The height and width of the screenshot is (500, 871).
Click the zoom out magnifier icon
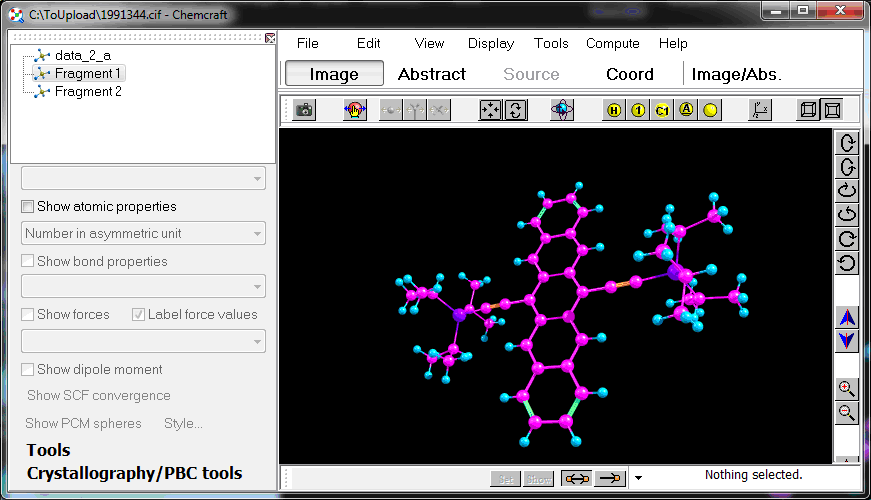coord(846,412)
